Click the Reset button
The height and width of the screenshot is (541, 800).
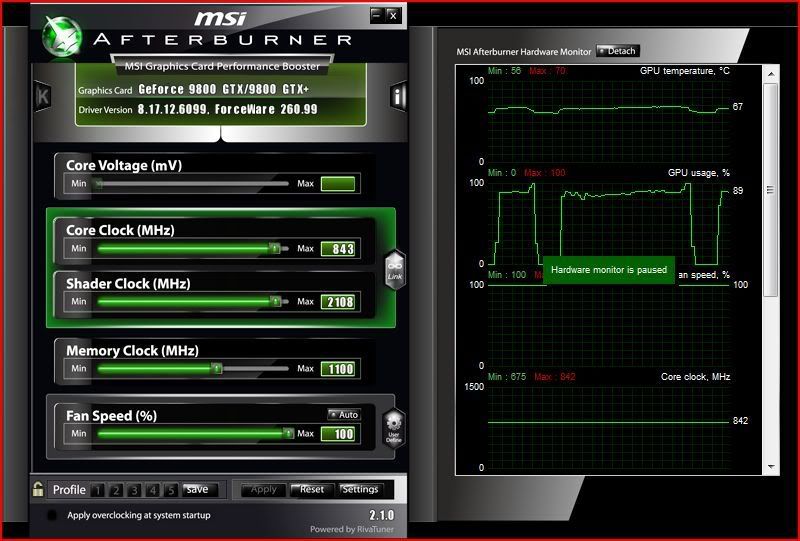click(x=312, y=489)
